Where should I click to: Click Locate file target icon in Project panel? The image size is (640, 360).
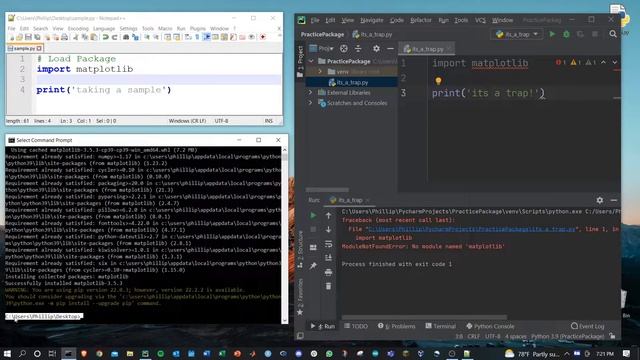tap(344, 49)
